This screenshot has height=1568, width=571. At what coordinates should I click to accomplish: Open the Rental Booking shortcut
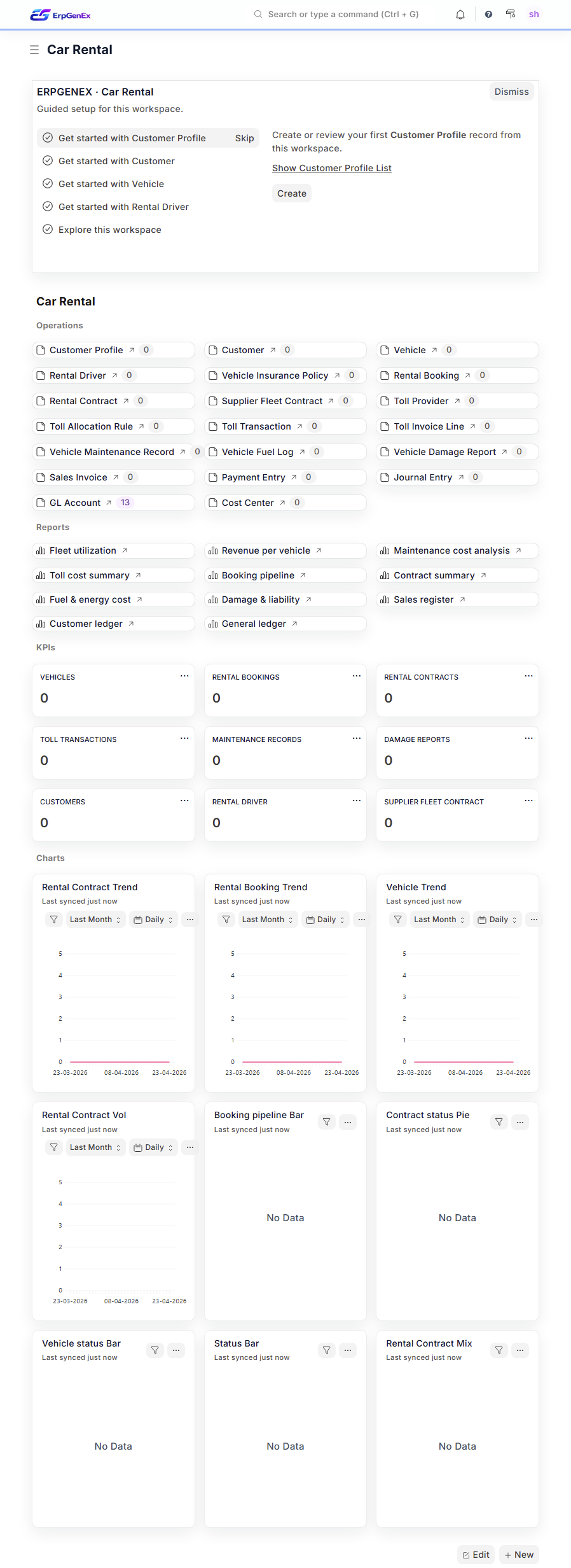coord(426,375)
